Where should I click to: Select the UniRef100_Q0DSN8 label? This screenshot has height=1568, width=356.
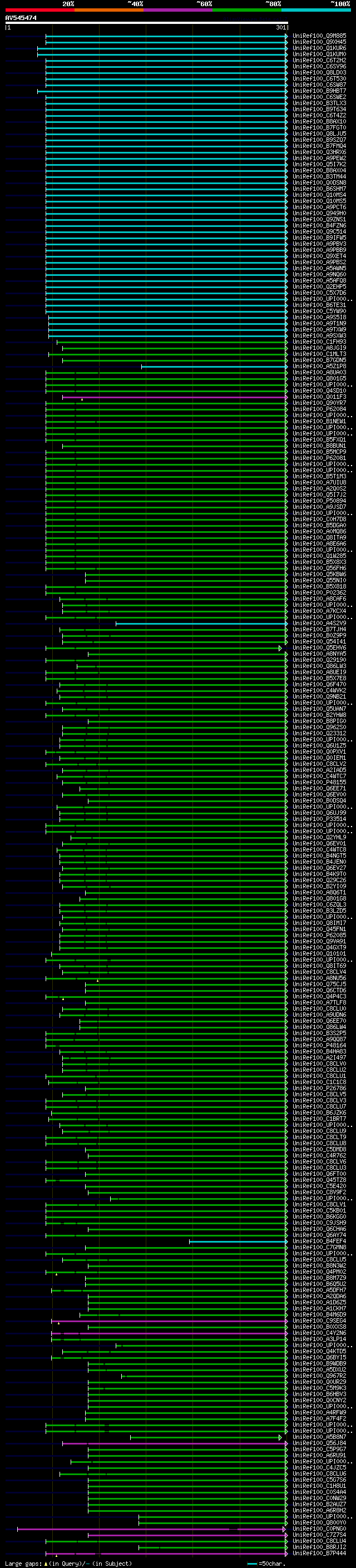point(319,182)
